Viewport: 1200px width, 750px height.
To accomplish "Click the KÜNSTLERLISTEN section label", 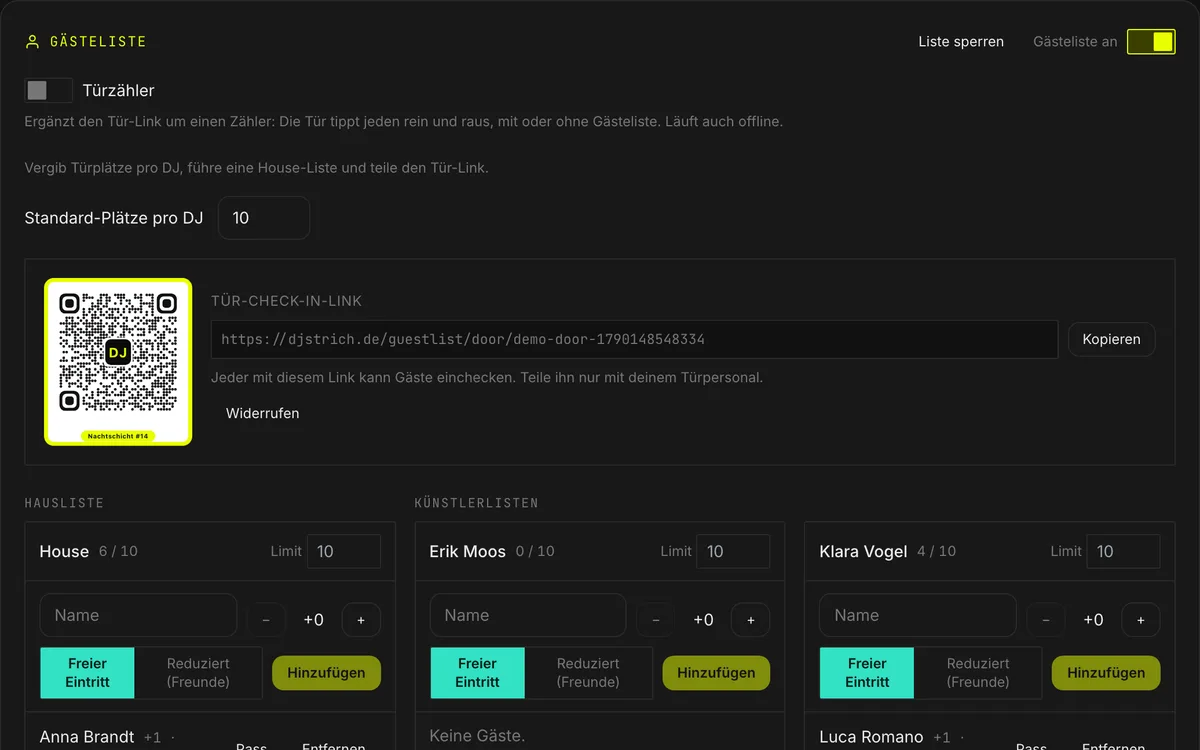I will 477,503.
